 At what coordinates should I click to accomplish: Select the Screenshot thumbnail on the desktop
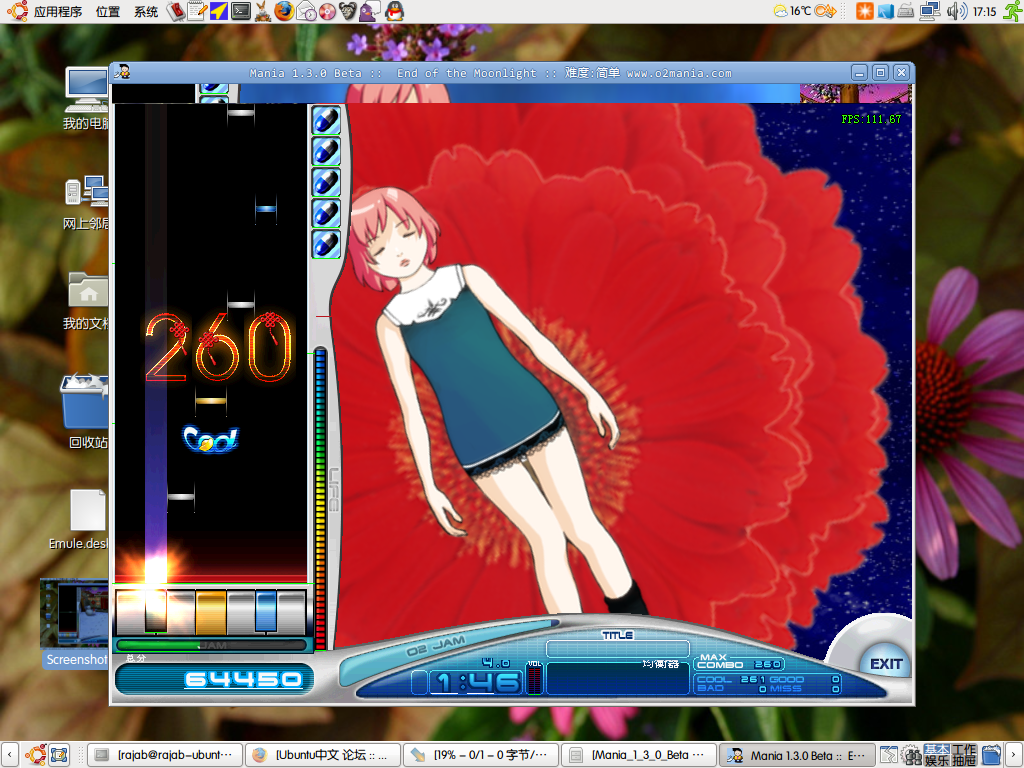(x=74, y=623)
